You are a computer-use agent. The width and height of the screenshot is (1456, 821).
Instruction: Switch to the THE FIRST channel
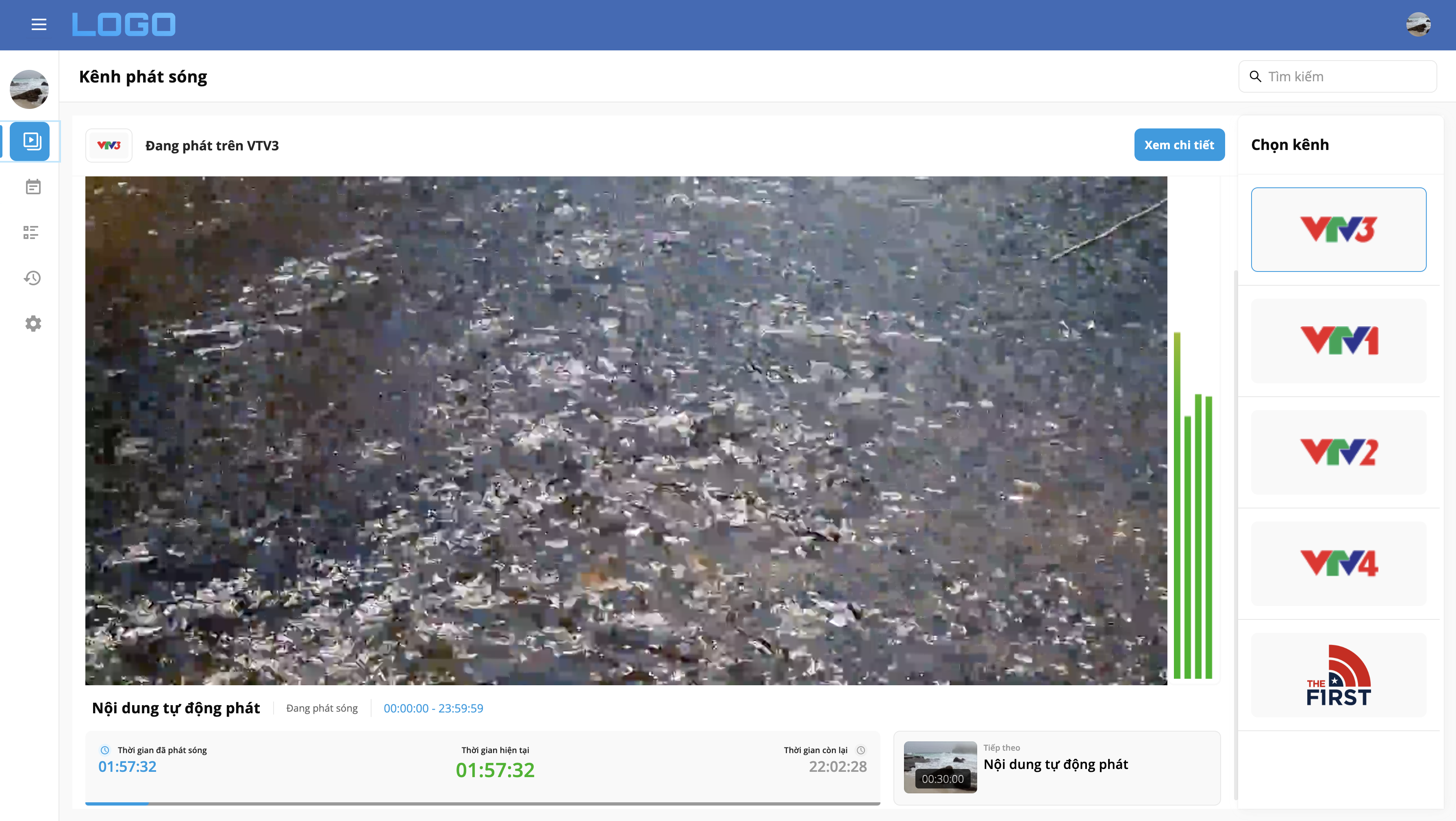pyautogui.click(x=1339, y=675)
